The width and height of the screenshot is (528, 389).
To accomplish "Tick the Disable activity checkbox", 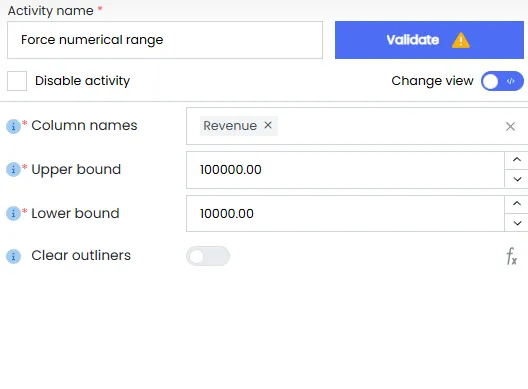I will tap(17, 81).
